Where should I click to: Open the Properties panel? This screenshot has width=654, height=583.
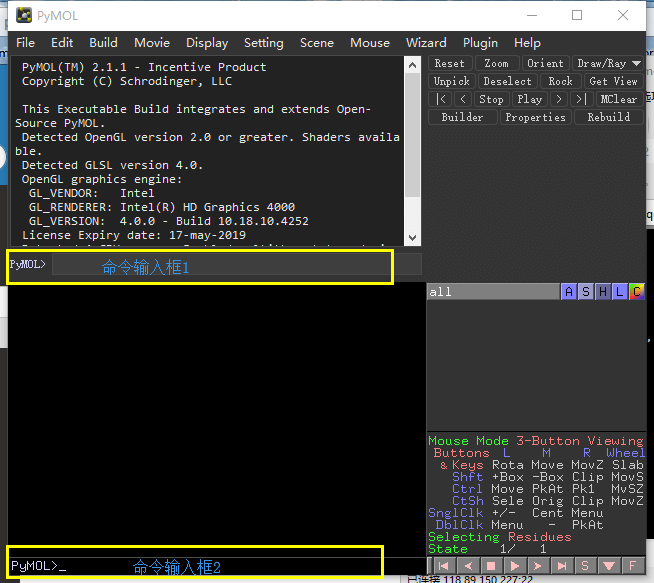536,117
